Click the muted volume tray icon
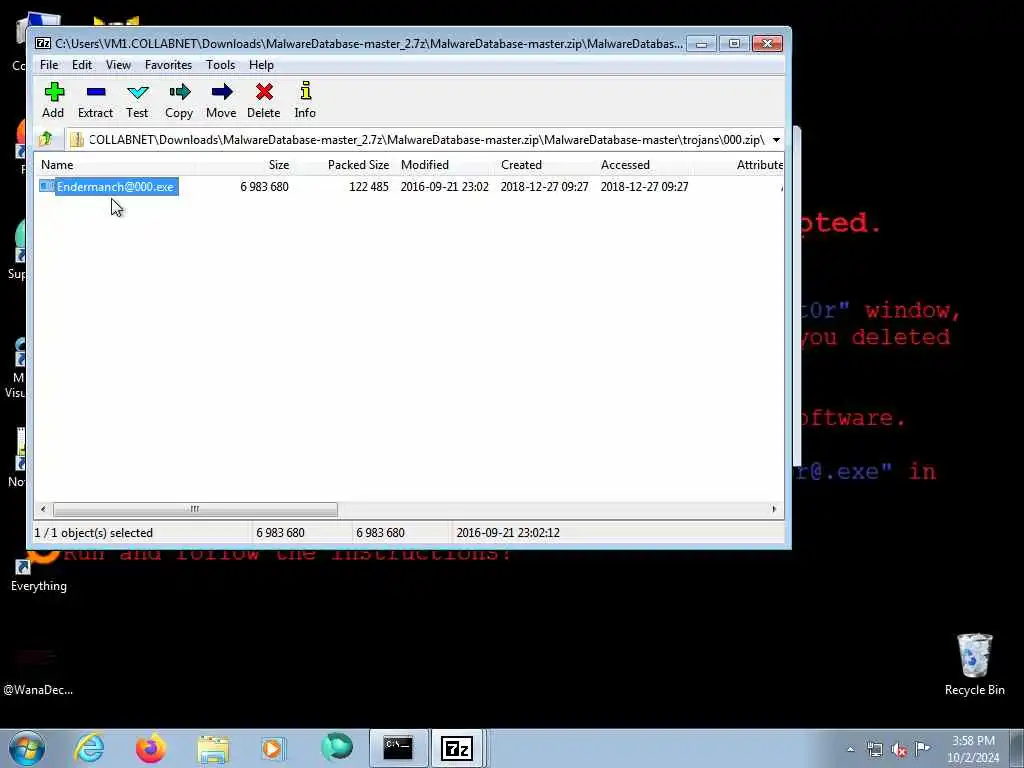The height and width of the screenshot is (768, 1024). 899,750
